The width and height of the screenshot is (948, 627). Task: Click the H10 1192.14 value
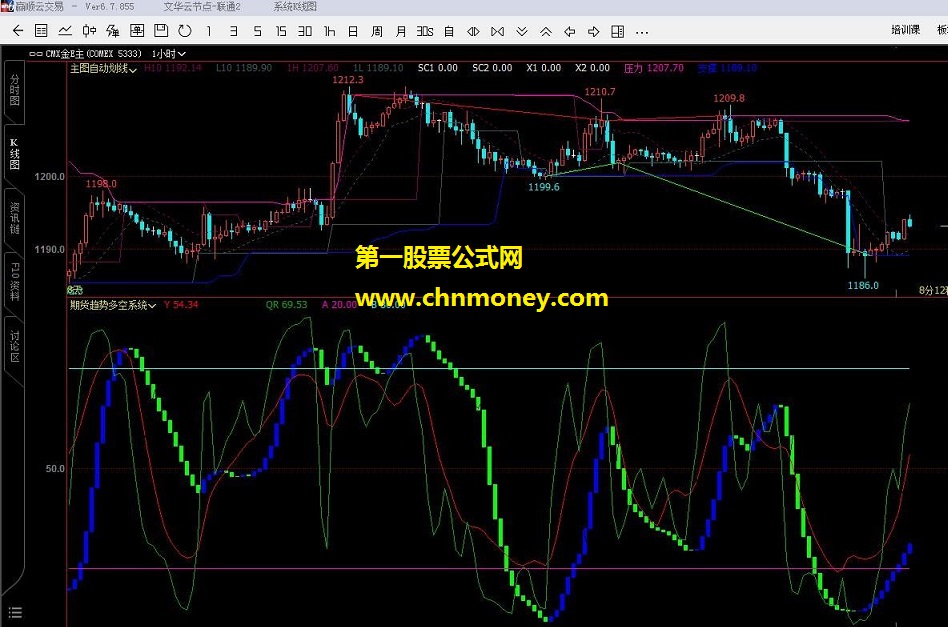(x=173, y=68)
